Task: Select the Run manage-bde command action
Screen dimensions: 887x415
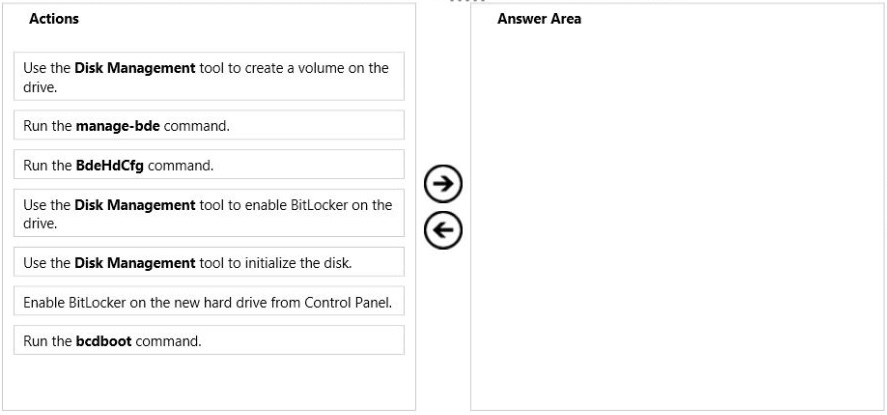Action: point(209,125)
